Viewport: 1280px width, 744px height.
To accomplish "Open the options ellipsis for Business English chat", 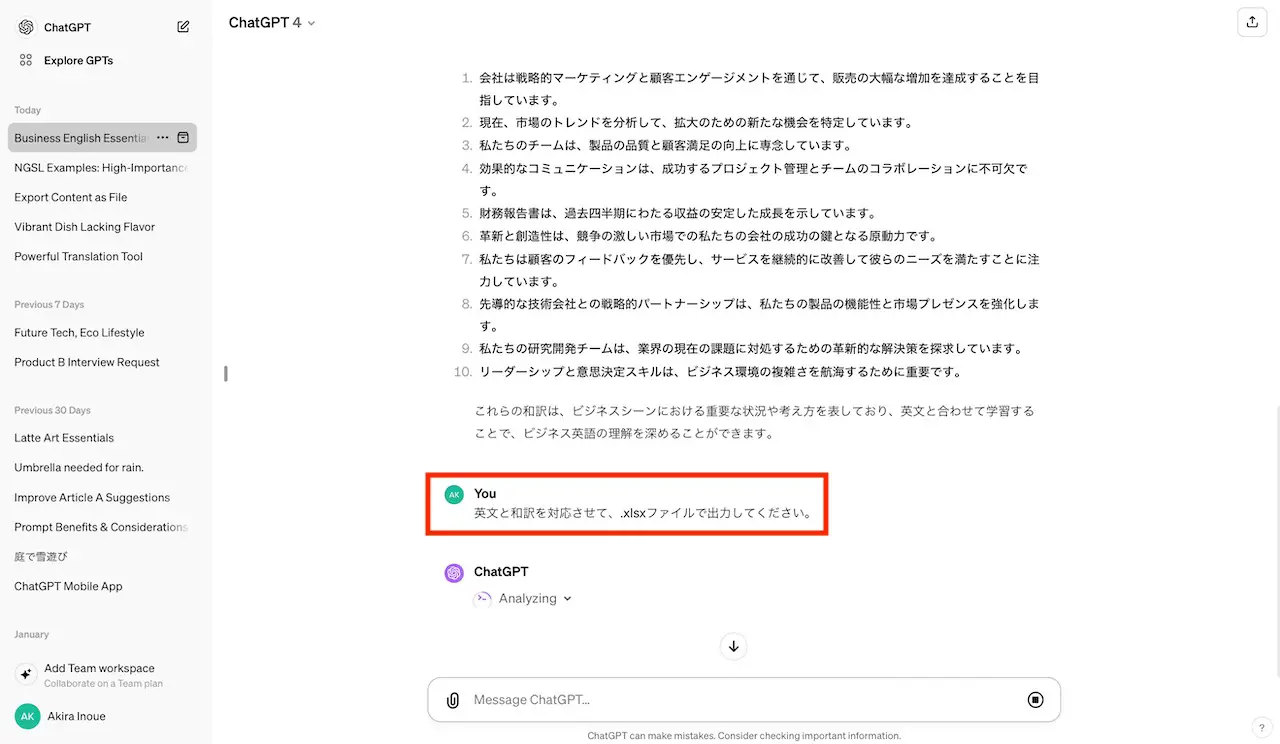I will 163,137.
